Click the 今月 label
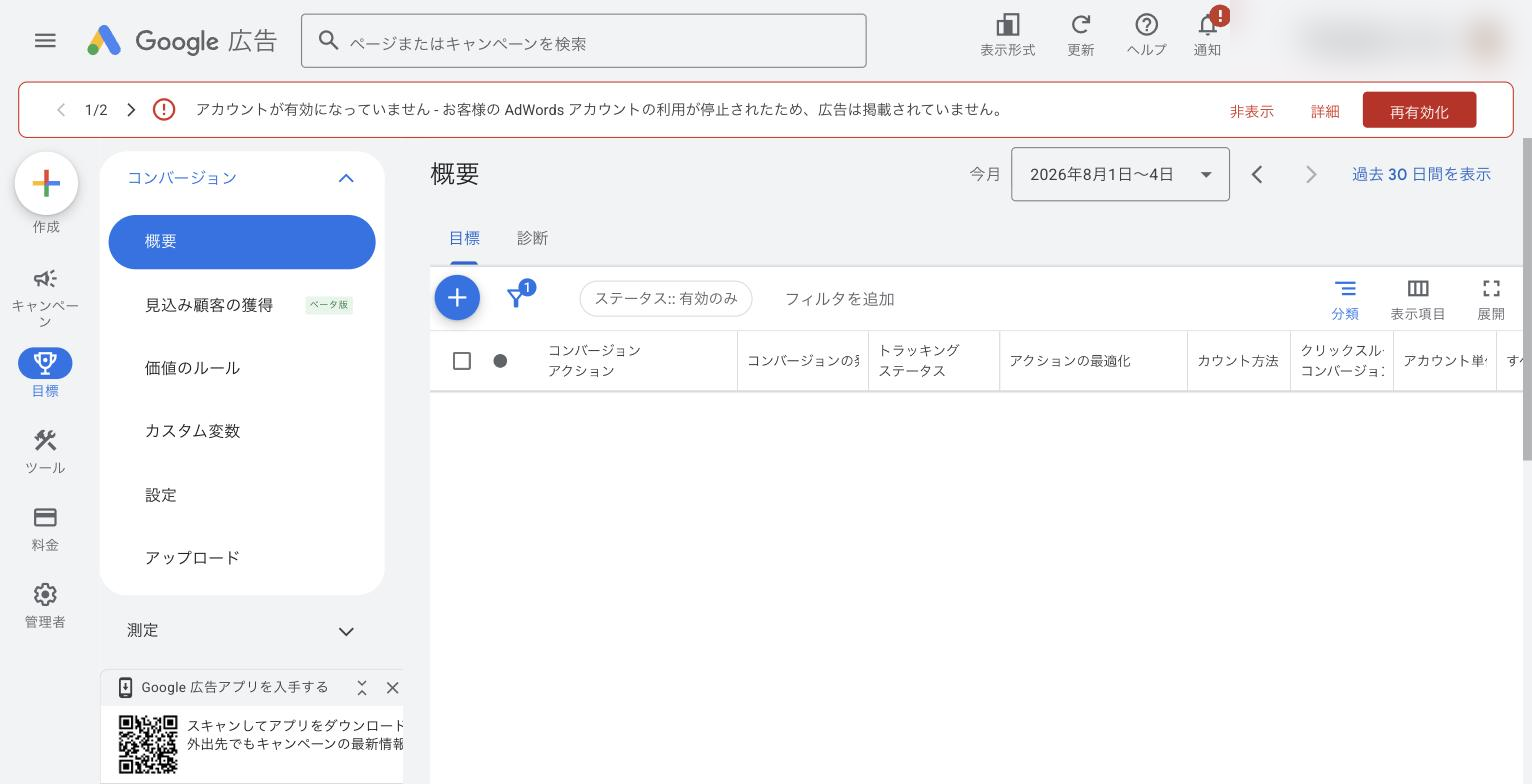The image size is (1532, 784). [x=985, y=174]
